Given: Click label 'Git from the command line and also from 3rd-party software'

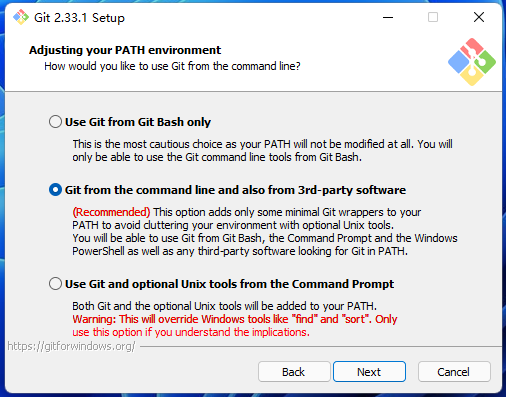Looking at the screenshot, I should coord(235,190).
